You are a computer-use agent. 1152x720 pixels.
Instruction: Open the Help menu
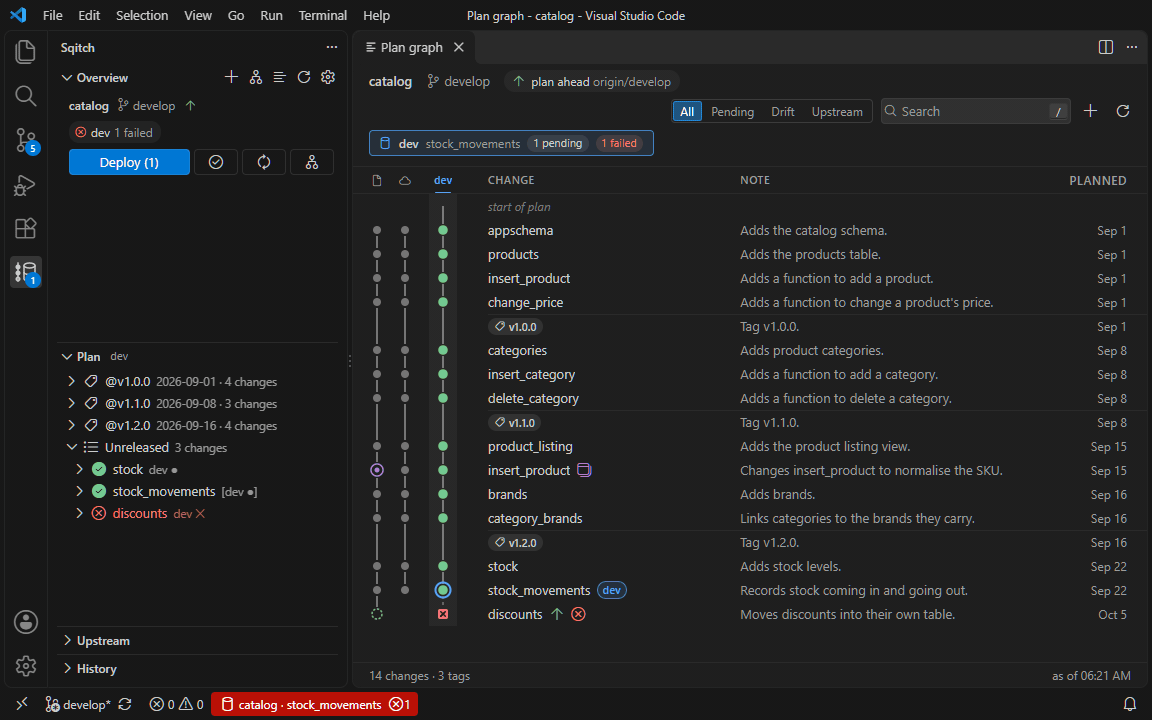[376, 15]
